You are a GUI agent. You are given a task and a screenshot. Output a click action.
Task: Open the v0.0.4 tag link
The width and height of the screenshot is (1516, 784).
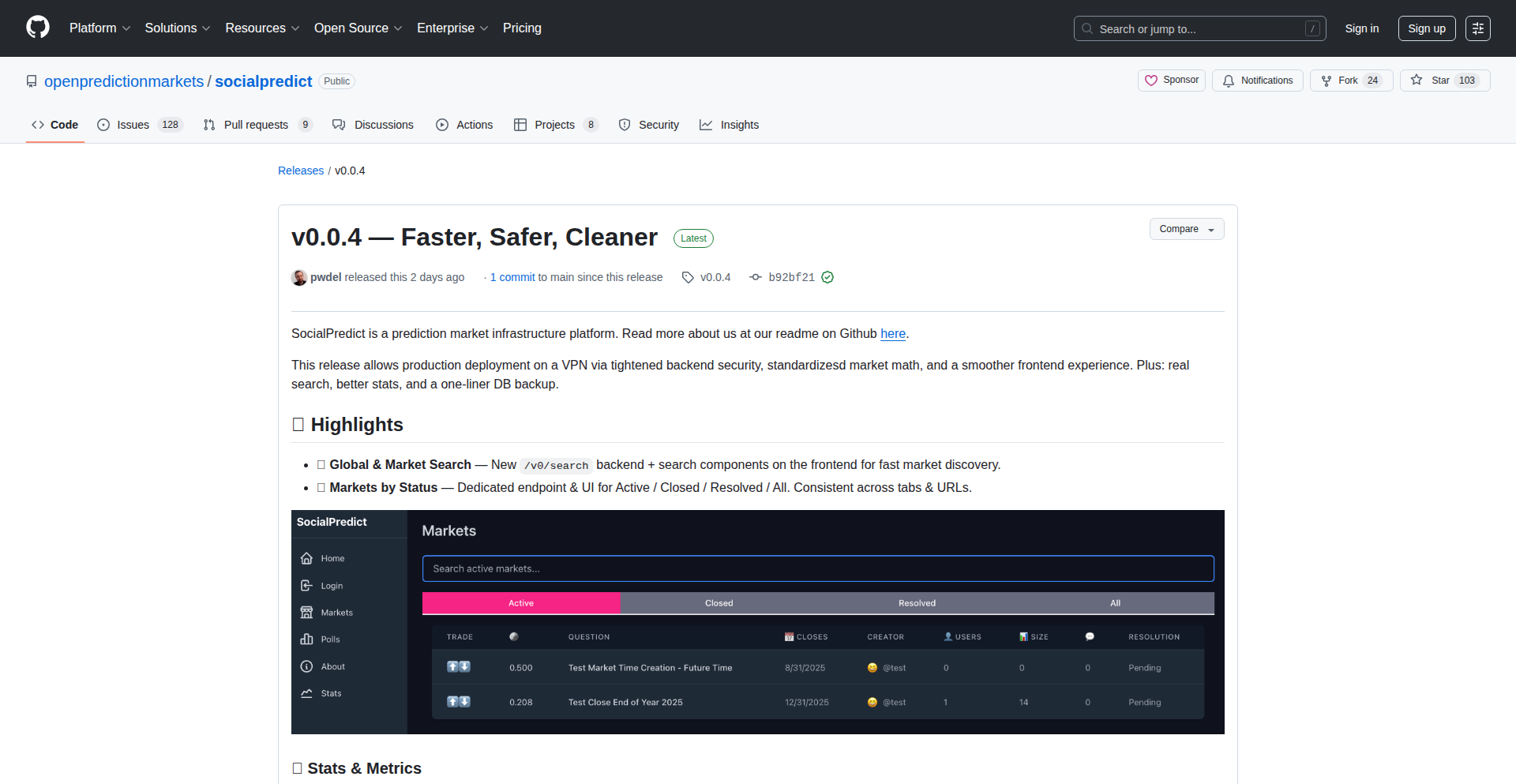(715, 277)
